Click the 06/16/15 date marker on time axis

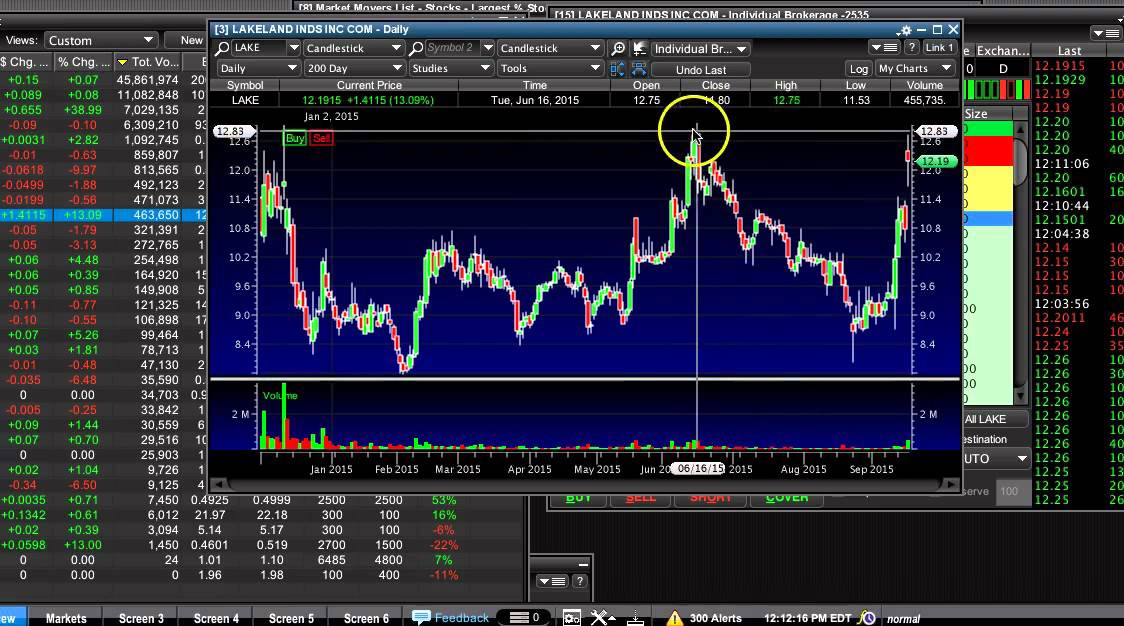[697, 468]
